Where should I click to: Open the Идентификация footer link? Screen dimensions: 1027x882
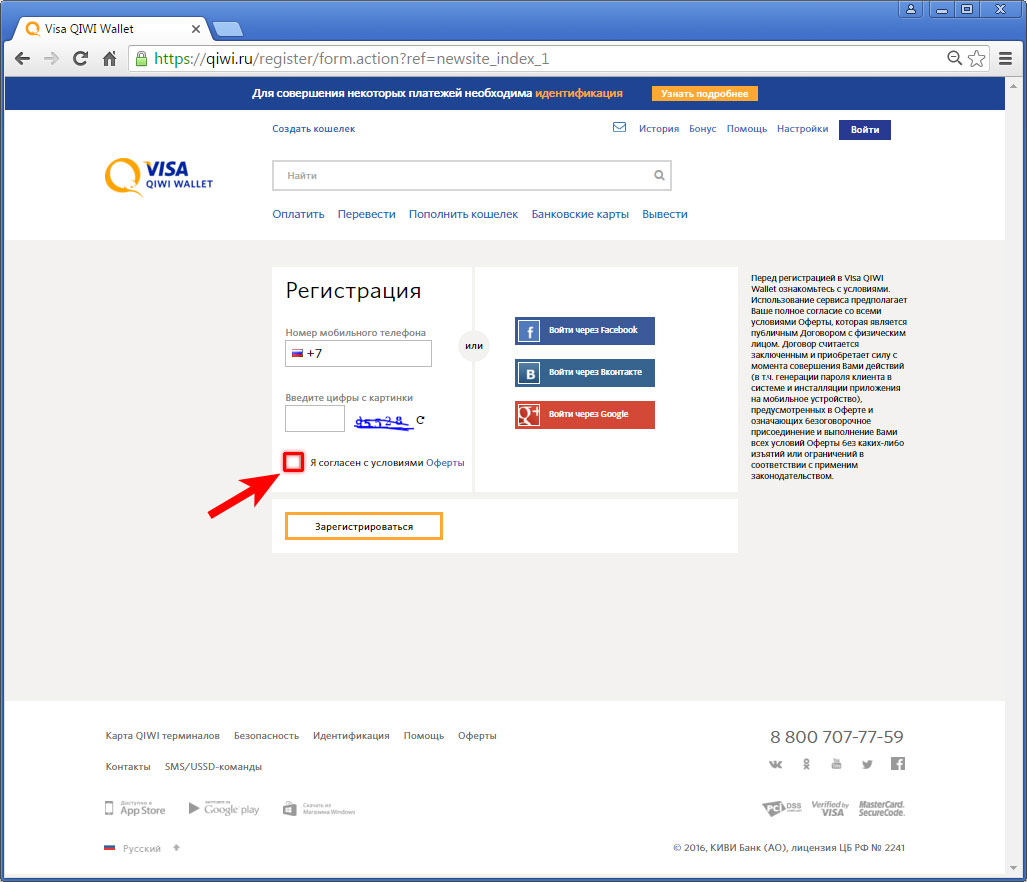(351, 735)
